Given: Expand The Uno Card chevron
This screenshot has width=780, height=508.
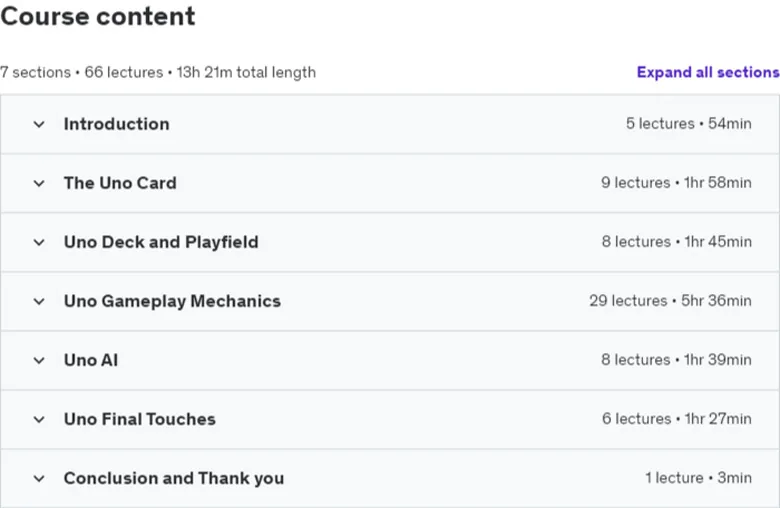Looking at the screenshot, I should click(39, 184).
